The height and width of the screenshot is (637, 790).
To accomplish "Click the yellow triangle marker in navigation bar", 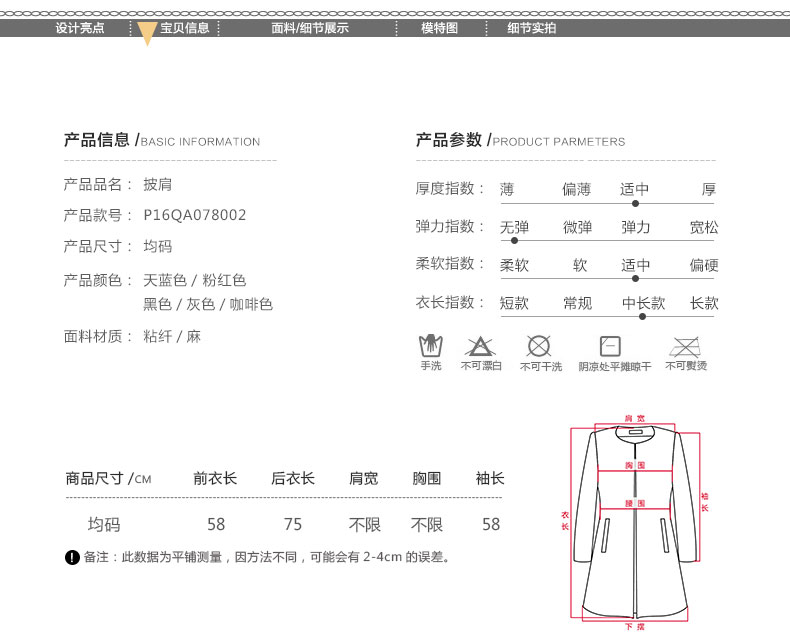I will coord(146,34).
